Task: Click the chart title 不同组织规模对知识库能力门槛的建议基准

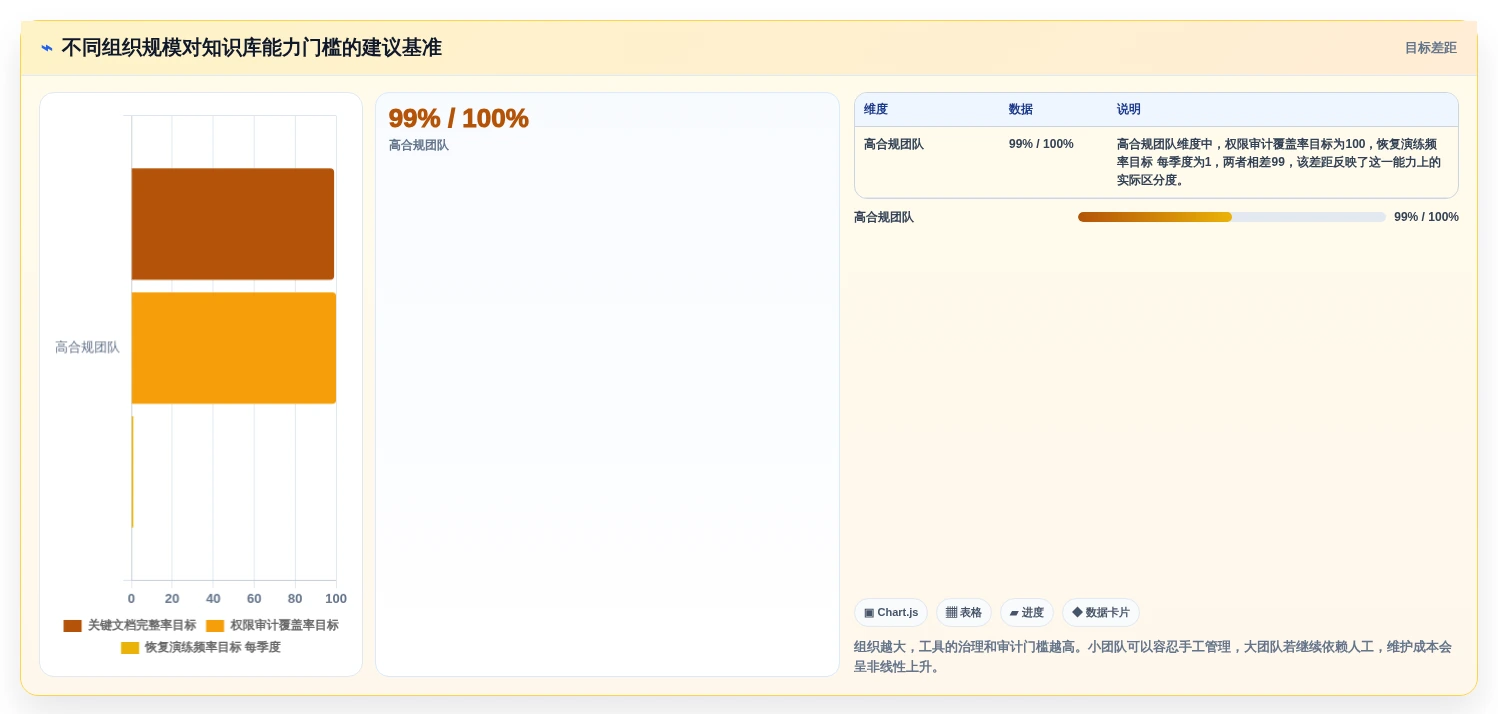Action: (251, 48)
